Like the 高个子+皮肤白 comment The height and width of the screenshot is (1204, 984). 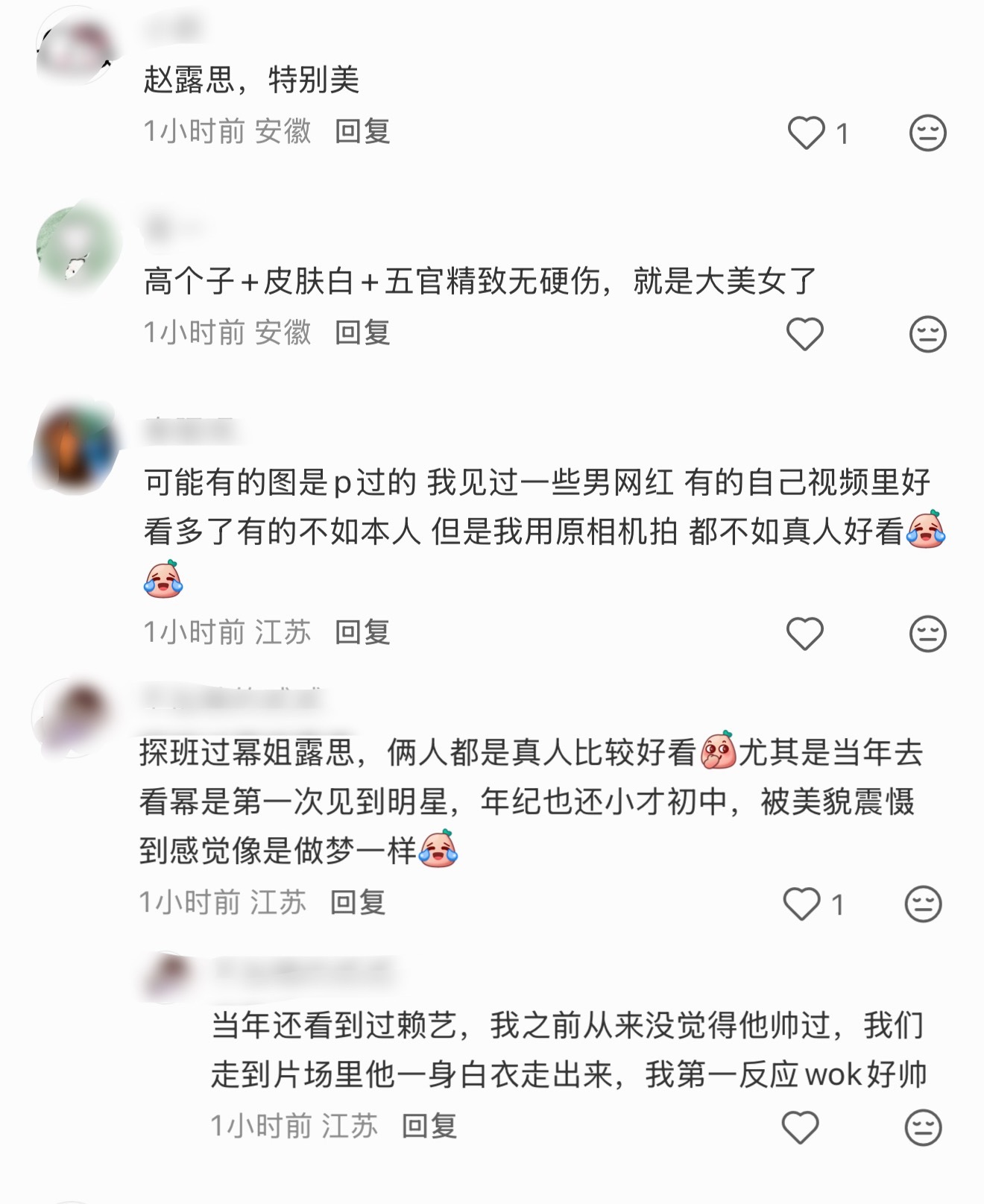(x=805, y=333)
